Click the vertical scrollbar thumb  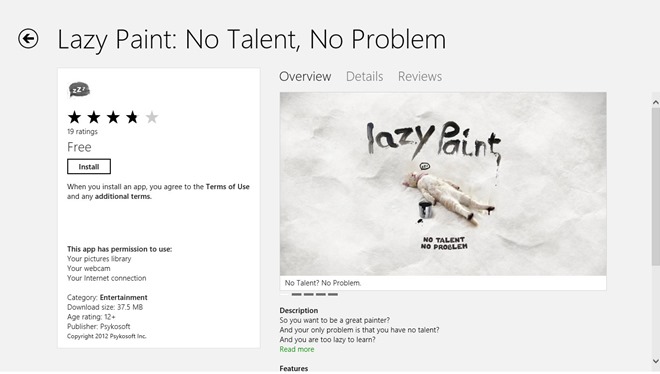655,187
